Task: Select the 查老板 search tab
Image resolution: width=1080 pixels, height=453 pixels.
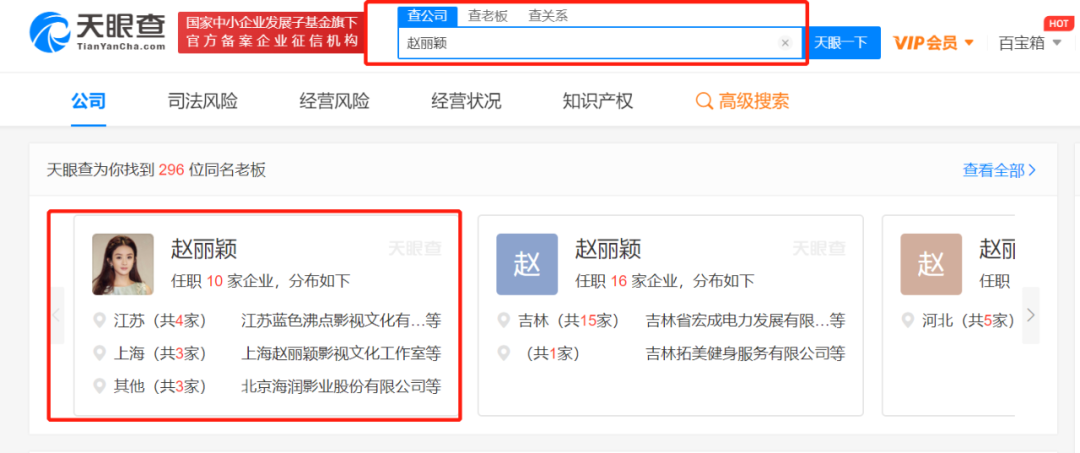Action: coord(488,16)
